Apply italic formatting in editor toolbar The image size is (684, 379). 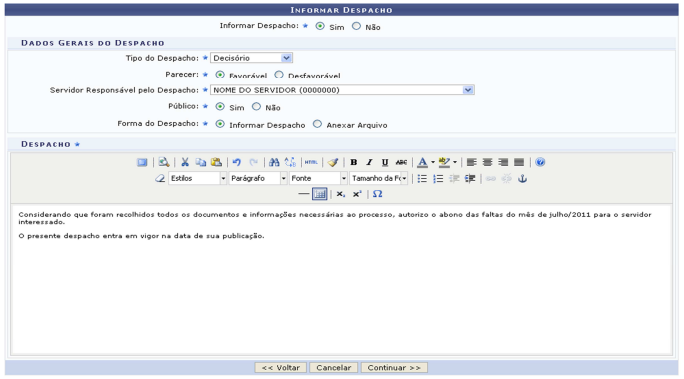[369, 162]
